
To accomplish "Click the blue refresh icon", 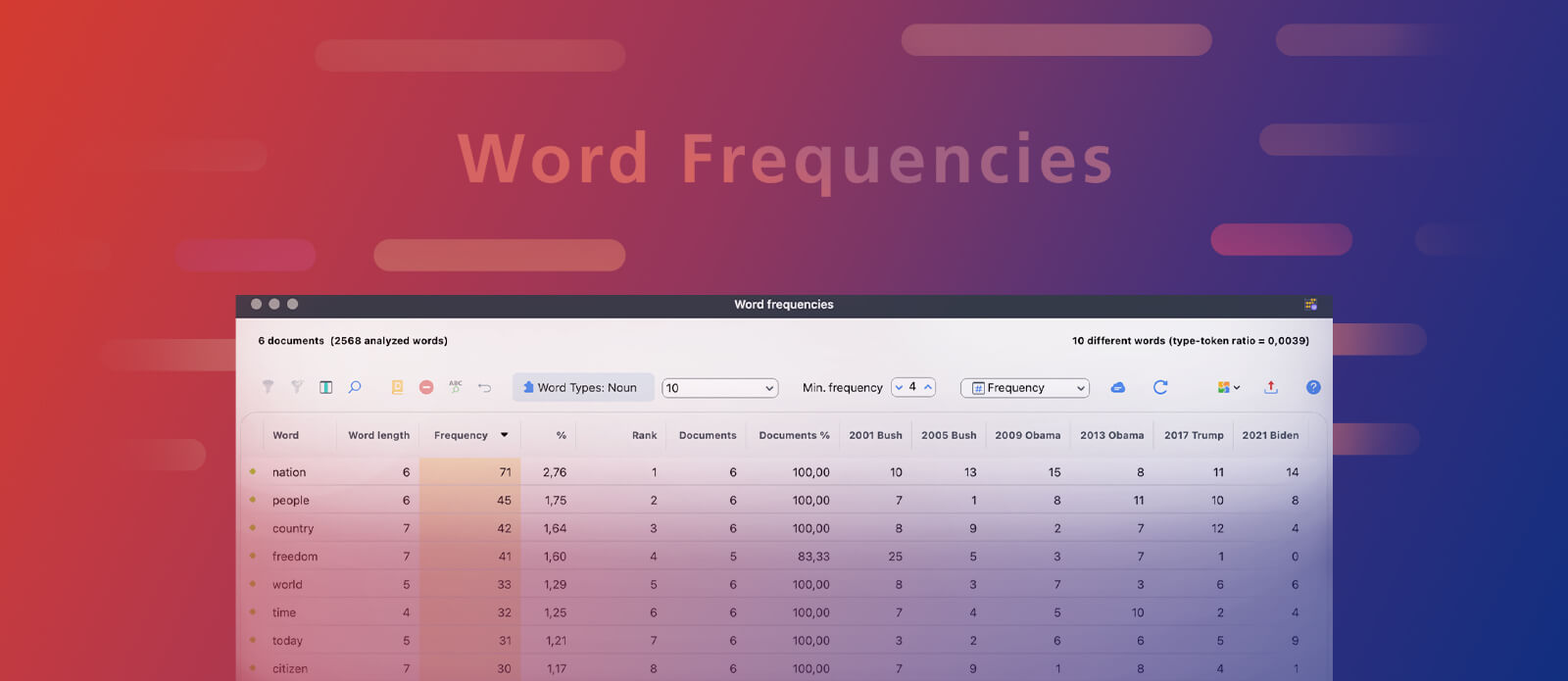I will click(x=1160, y=387).
